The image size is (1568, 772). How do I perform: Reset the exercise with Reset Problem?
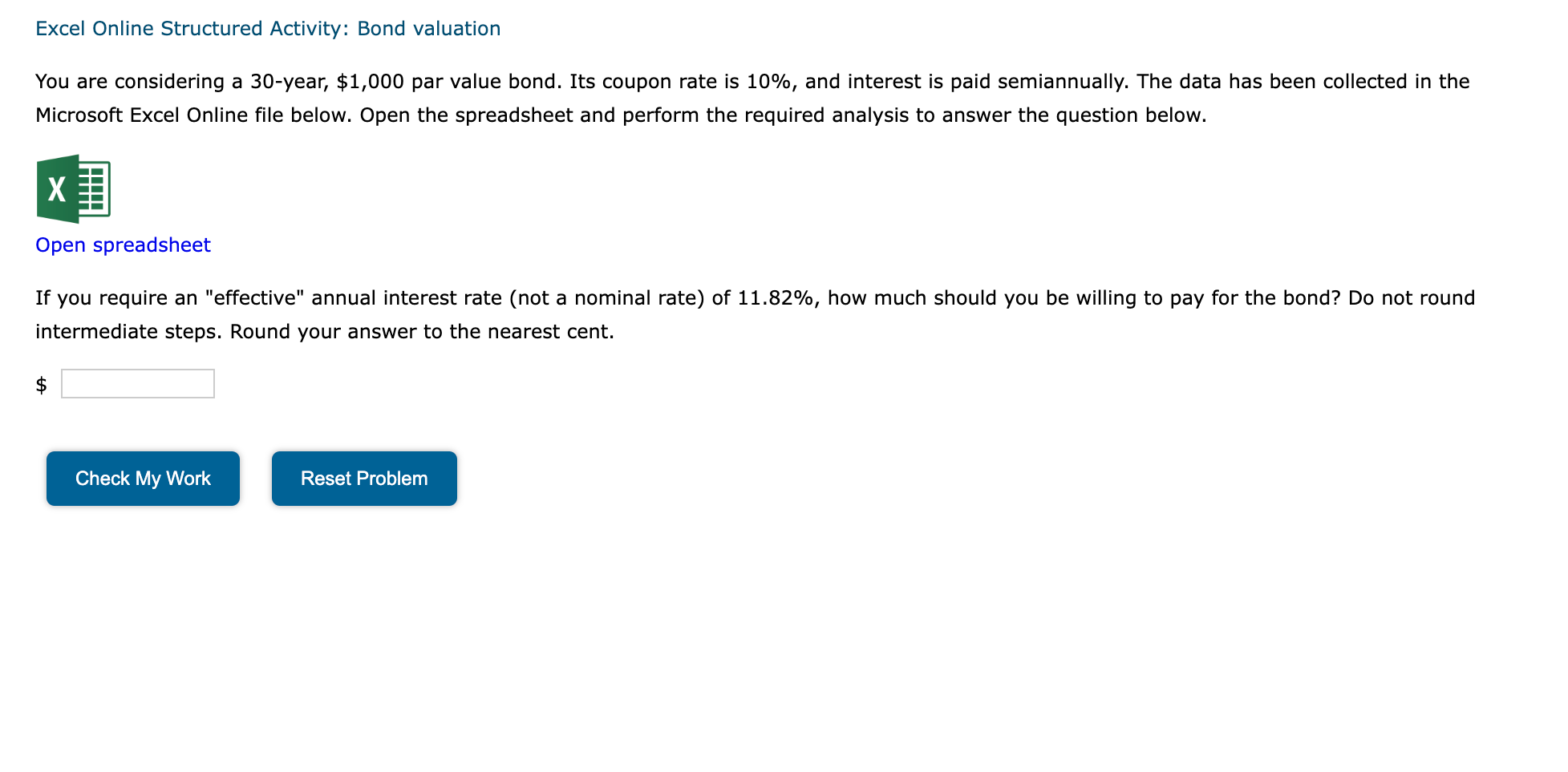tap(363, 478)
